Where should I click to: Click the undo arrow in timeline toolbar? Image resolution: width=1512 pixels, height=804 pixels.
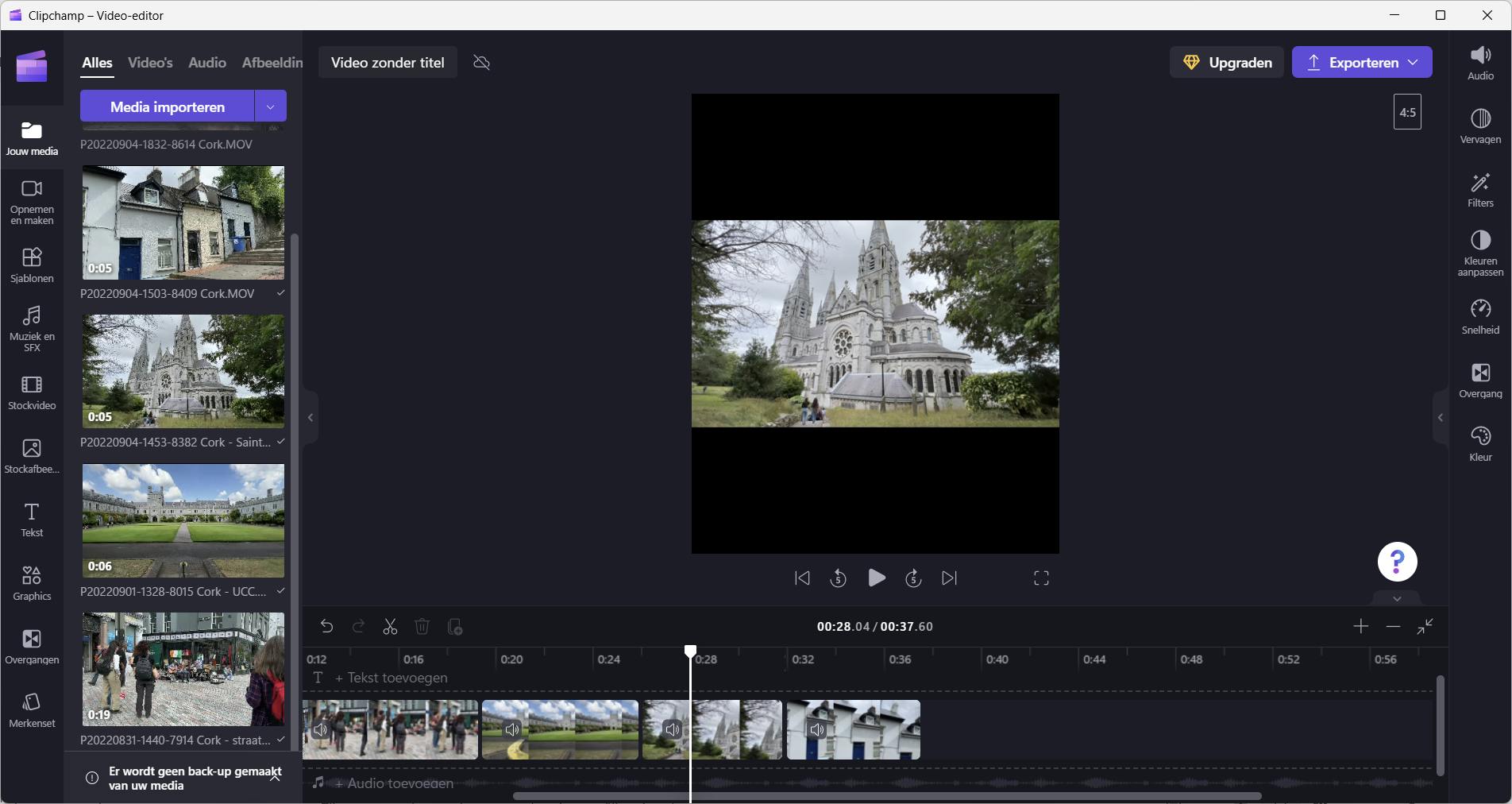326,627
